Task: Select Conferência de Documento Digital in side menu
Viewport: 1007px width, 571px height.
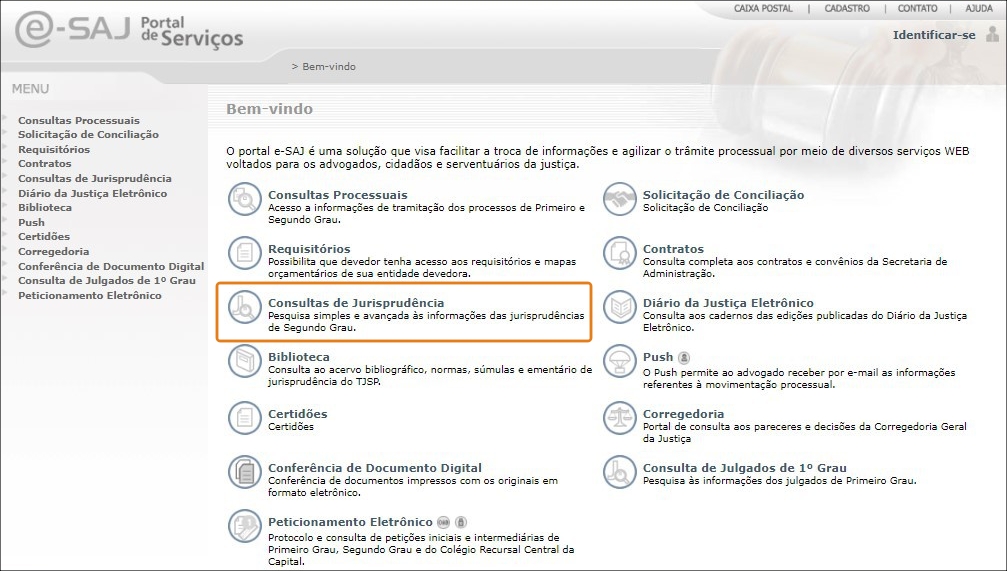Action: (x=111, y=266)
